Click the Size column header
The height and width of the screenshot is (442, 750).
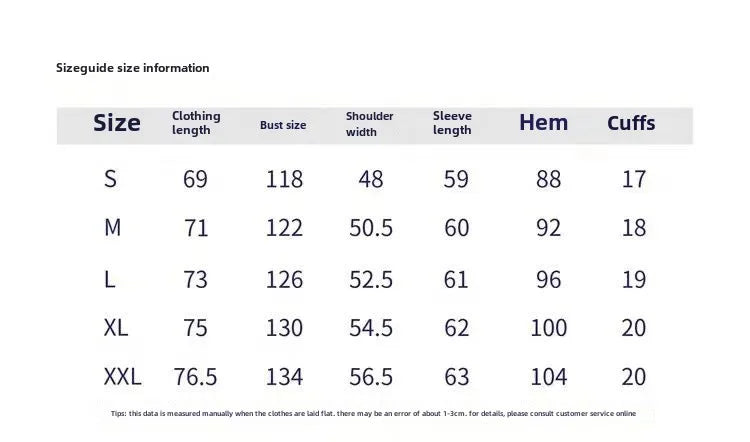pos(117,123)
